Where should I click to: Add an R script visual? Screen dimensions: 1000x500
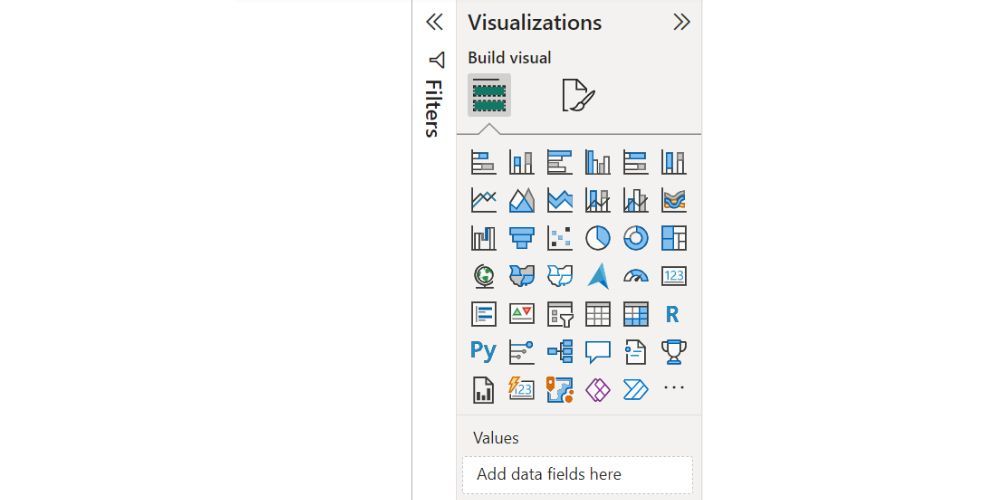tap(673, 314)
